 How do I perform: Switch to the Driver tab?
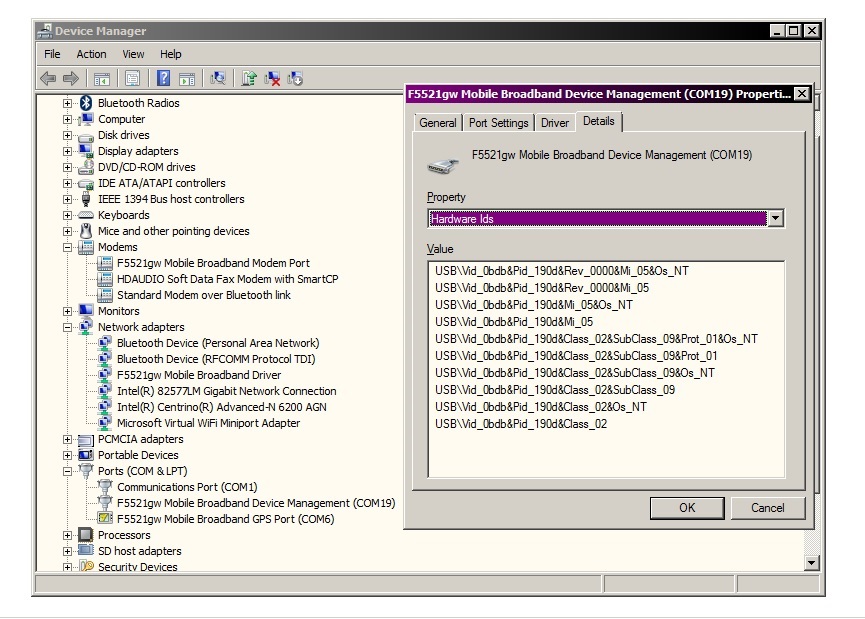pyautogui.click(x=555, y=123)
